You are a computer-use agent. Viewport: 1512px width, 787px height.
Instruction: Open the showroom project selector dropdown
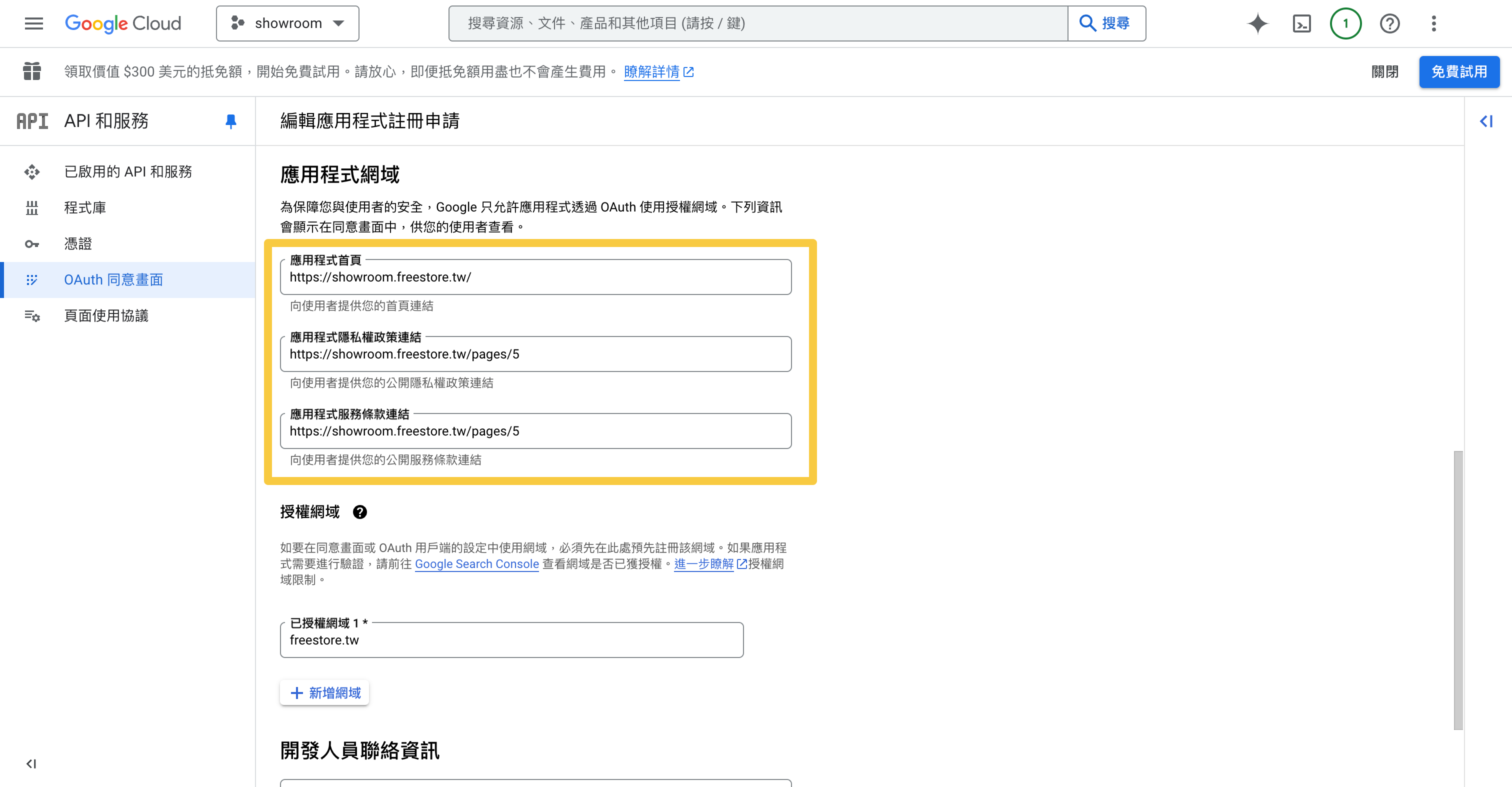tap(287, 23)
